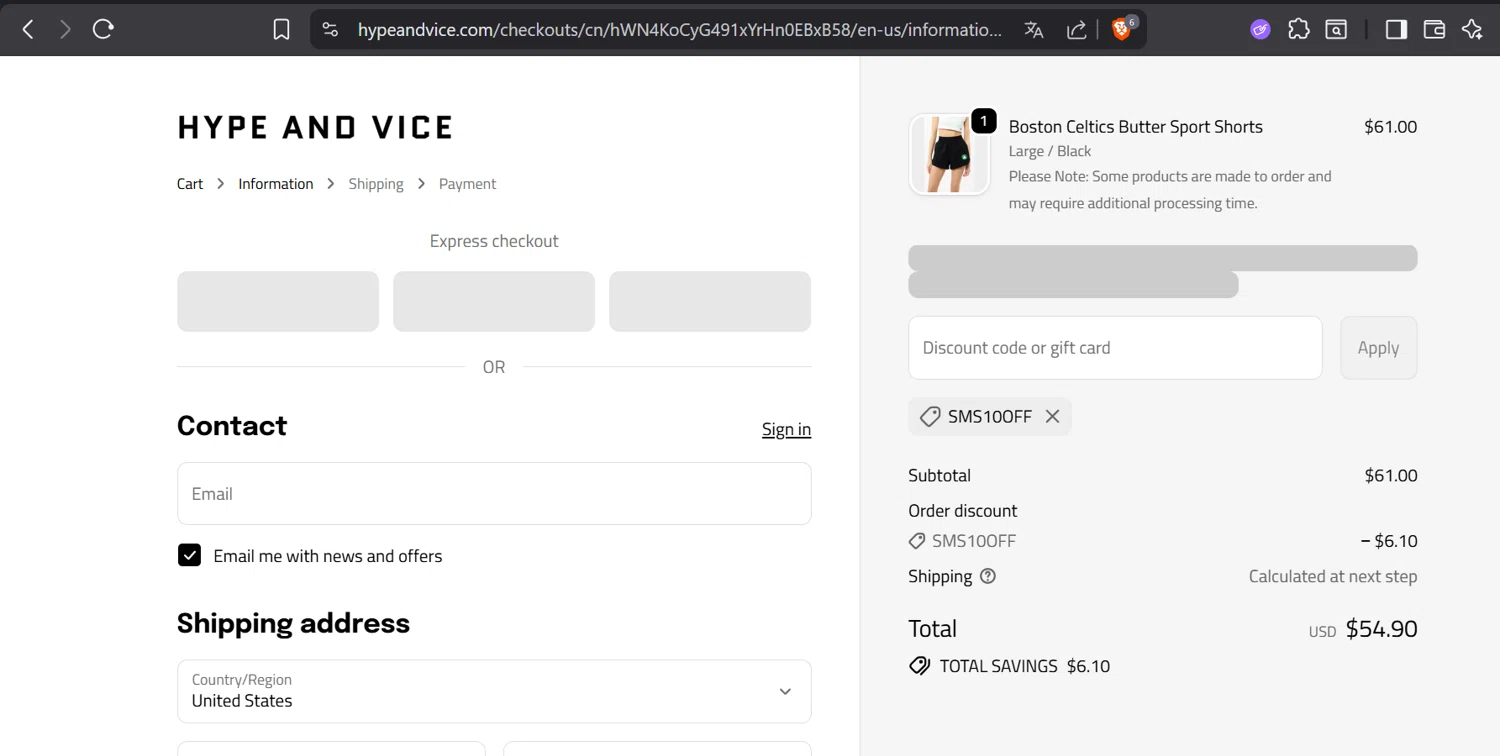Click the Boston Celtics shorts product thumbnail
Screen dimensions: 1500x756
coord(949,154)
